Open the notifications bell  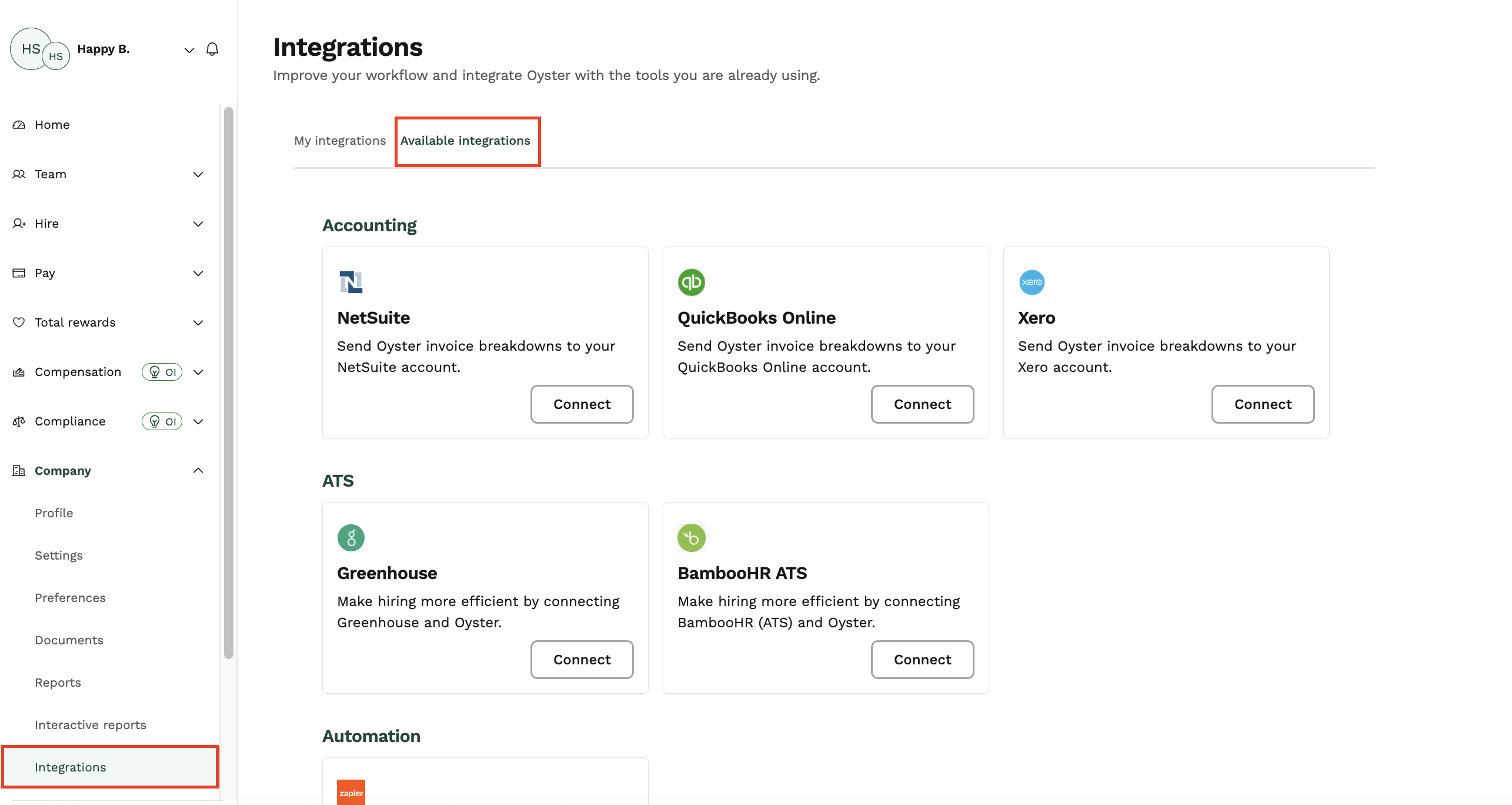point(212,49)
